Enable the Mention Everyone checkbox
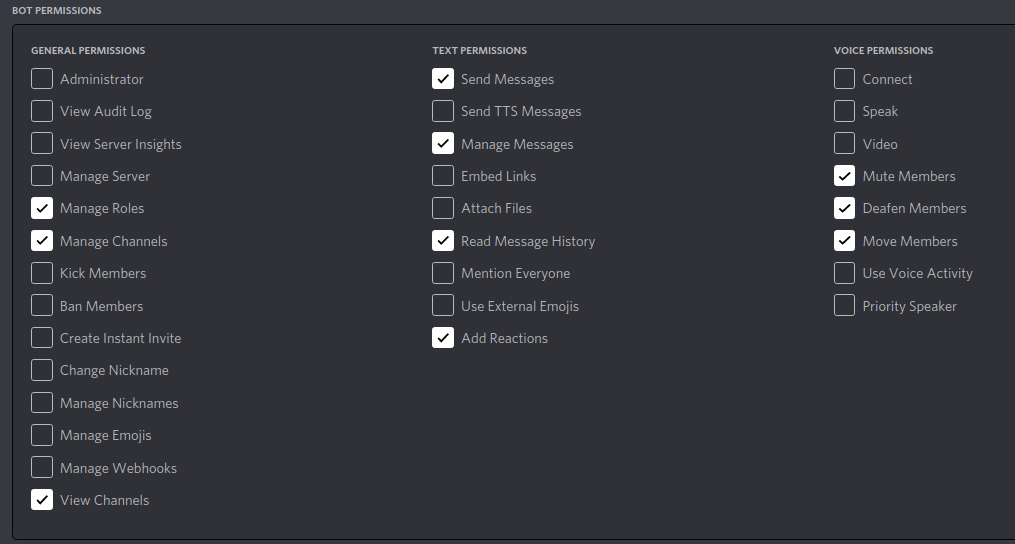The image size is (1015, 544). click(x=443, y=273)
